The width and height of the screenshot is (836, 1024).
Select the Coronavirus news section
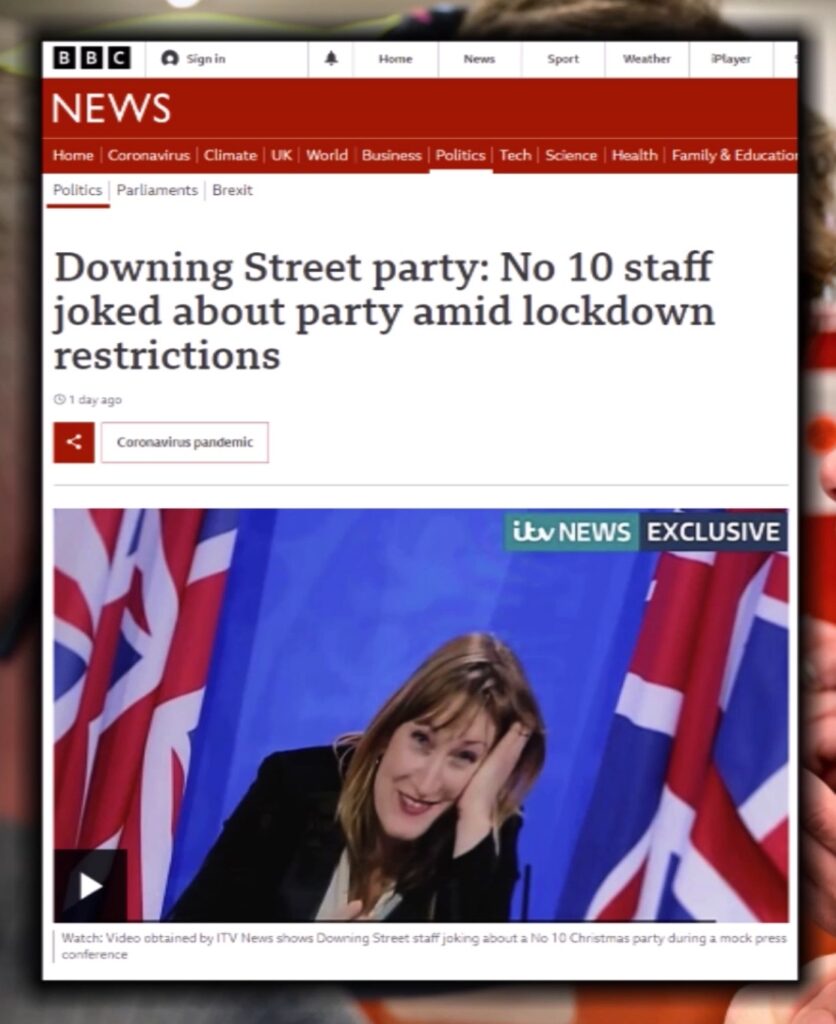pos(149,155)
